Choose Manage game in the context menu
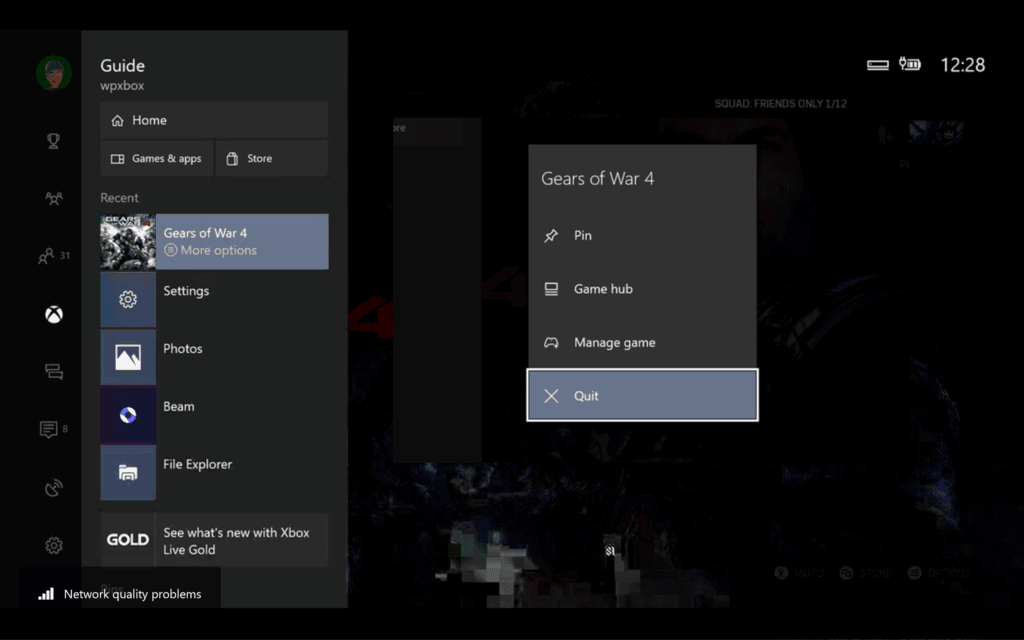Viewport: 1024px width, 640px height. [643, 342]
